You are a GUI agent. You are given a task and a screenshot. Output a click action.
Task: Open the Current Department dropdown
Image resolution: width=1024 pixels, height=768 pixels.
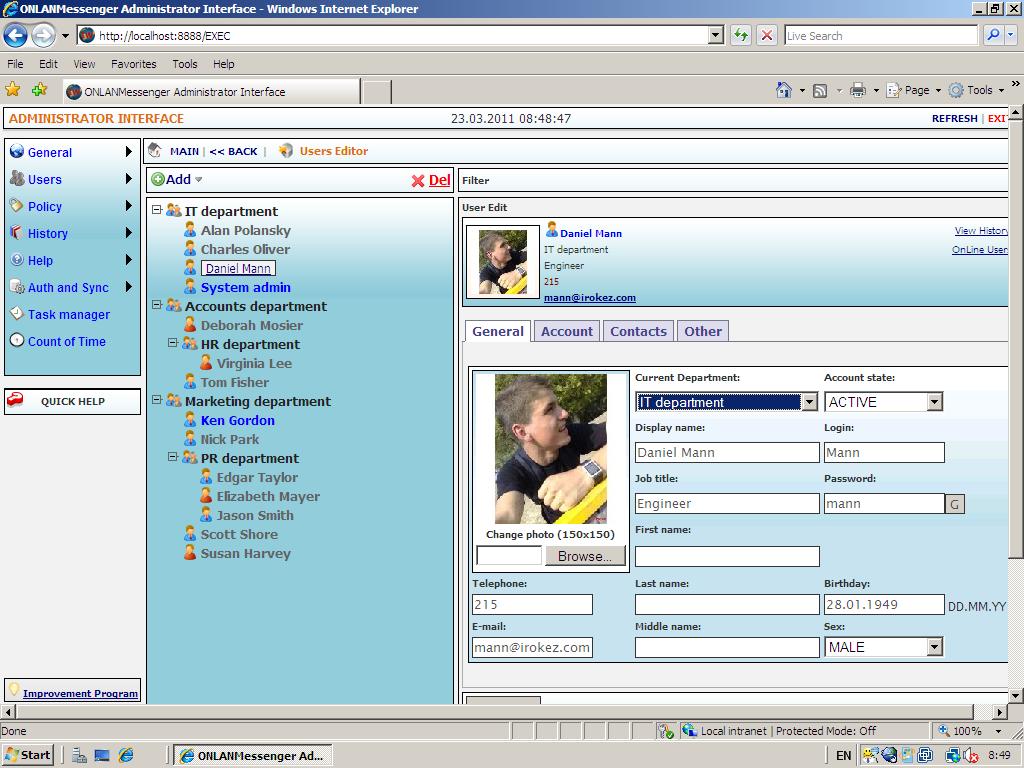[x=809, y=402]
